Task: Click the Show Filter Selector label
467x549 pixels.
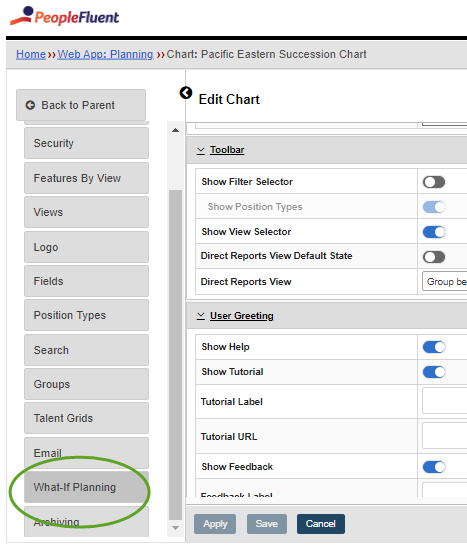Action: click(x=247, y=182)
